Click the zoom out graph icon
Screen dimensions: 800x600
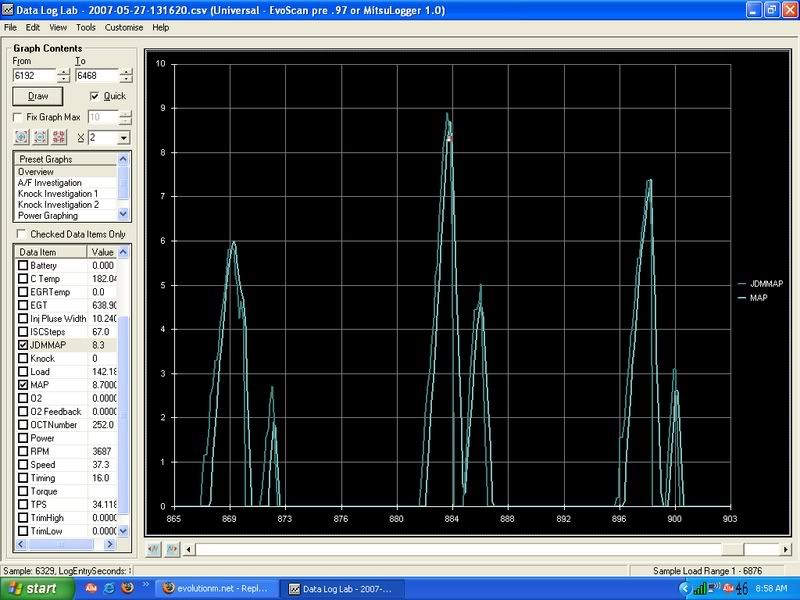(x=41, y=137)
